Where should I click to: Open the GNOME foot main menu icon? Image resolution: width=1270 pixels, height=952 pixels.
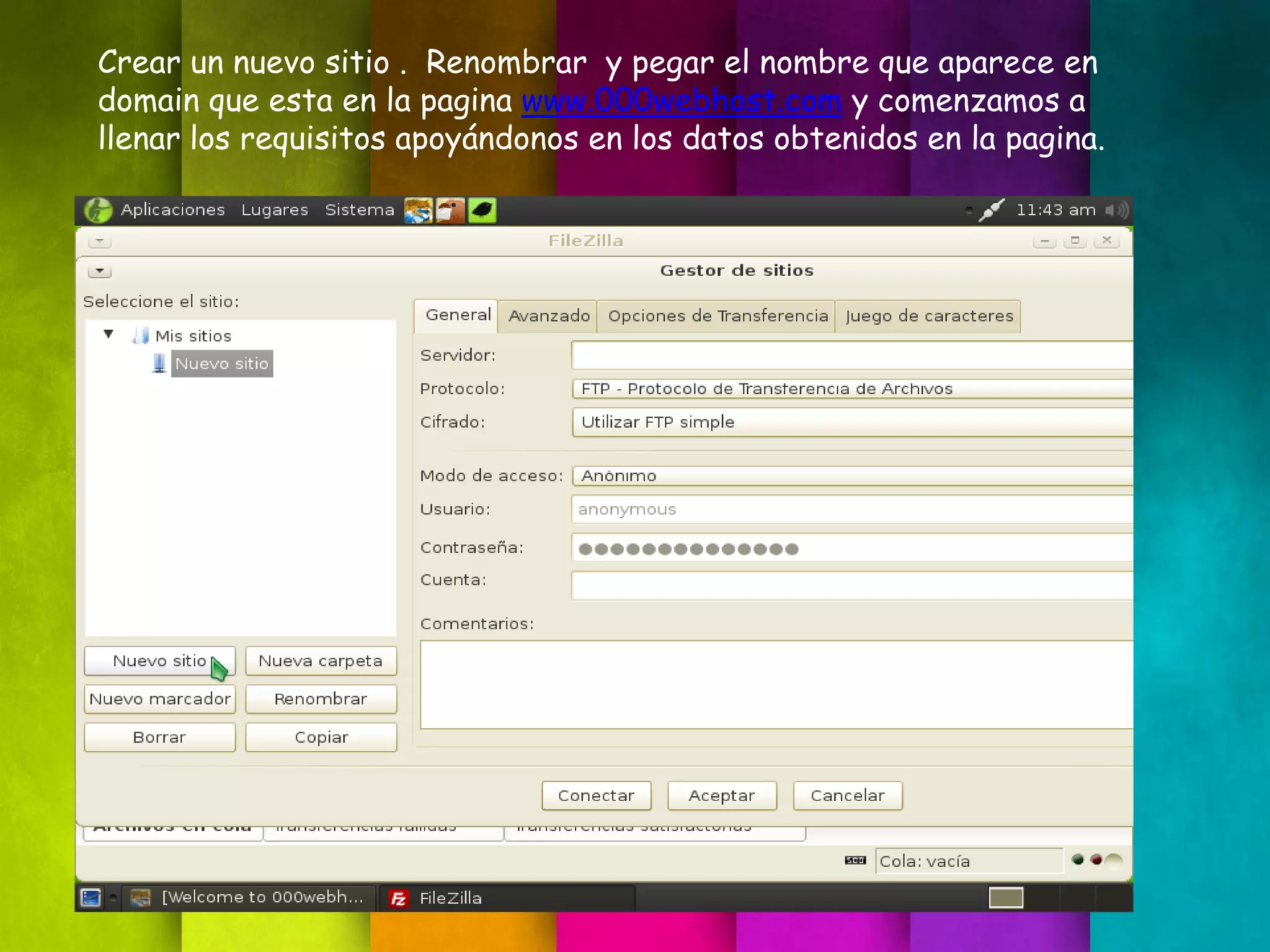(x=98, y=211)
